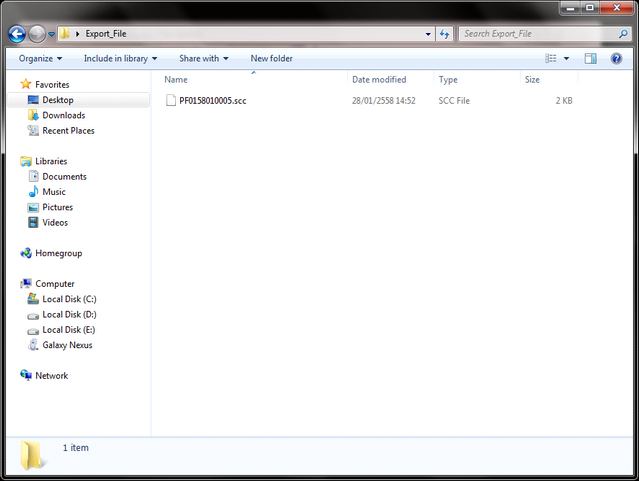Select Export_File in the address bar
Image resolution: width=639 pixels, height=481 pixels.
click(106, 34)
